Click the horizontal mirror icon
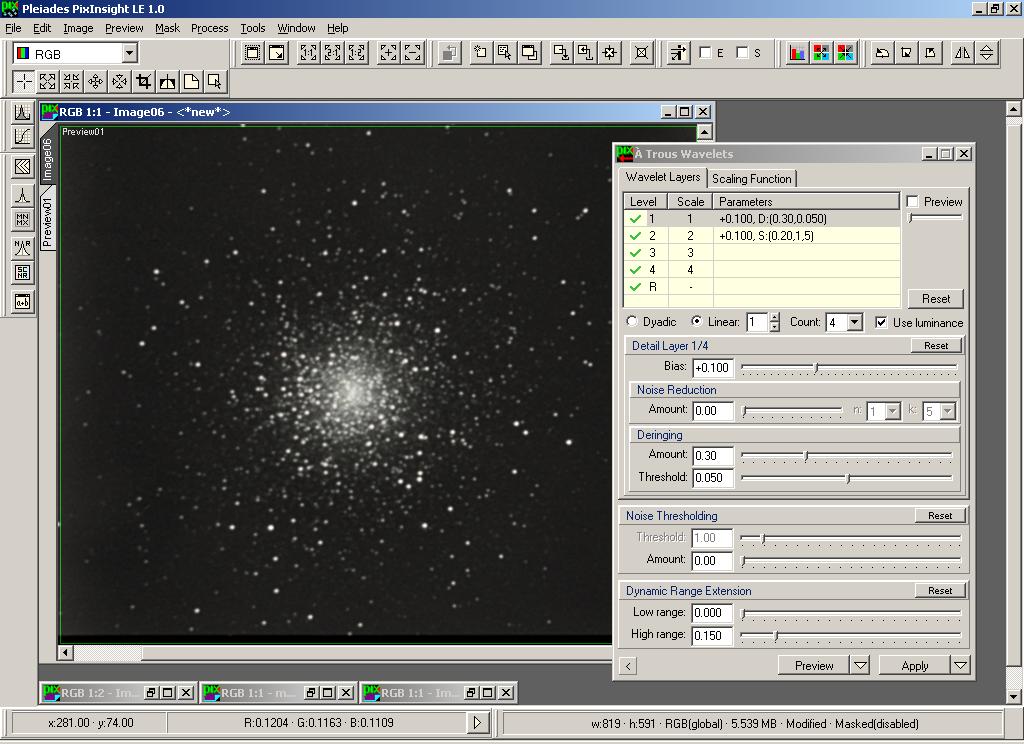Viewport: 1024px width, 744px height. [x=962, y=53]
